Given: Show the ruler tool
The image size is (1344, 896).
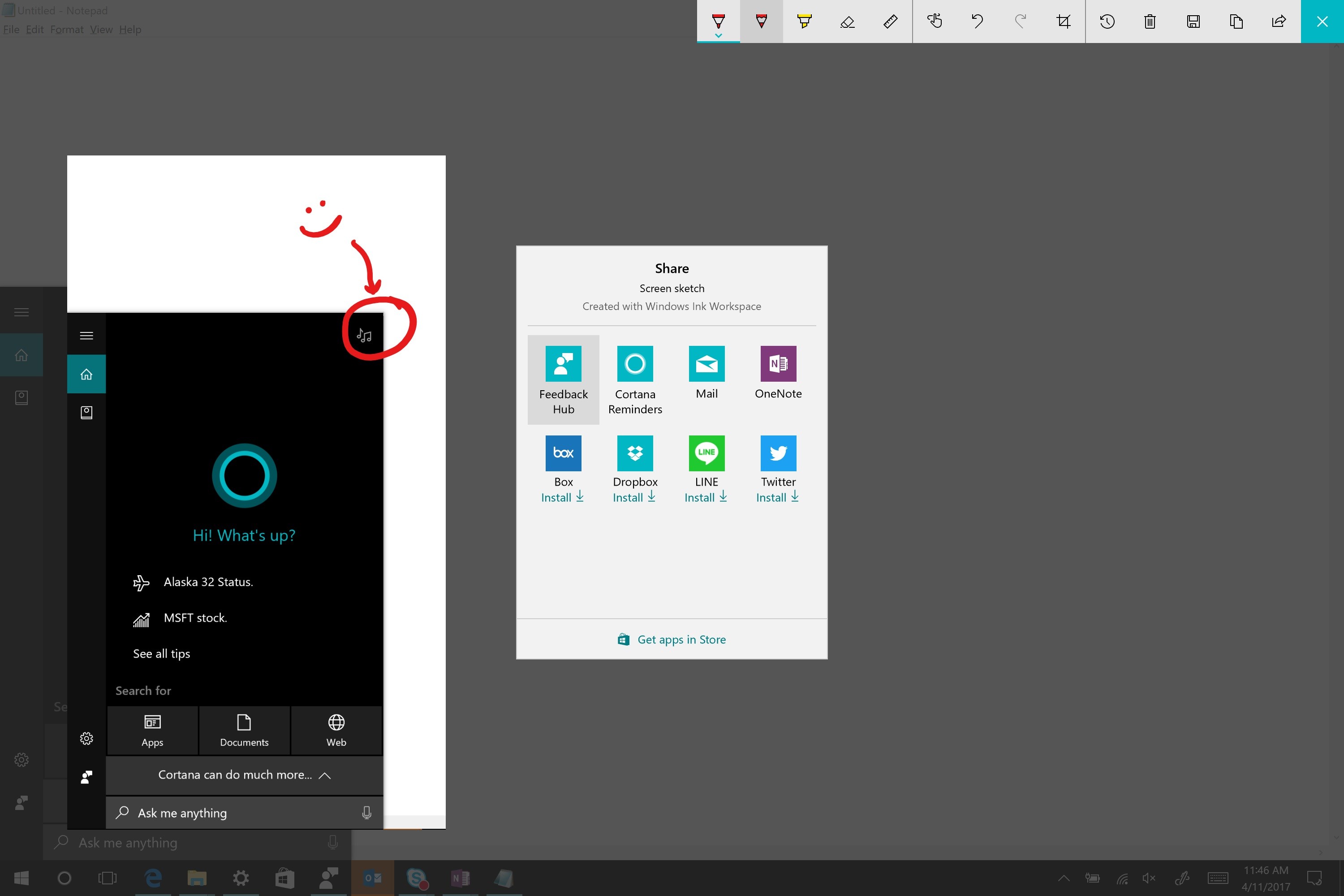Looking at the screenshot, I should (x=890, y=22).
